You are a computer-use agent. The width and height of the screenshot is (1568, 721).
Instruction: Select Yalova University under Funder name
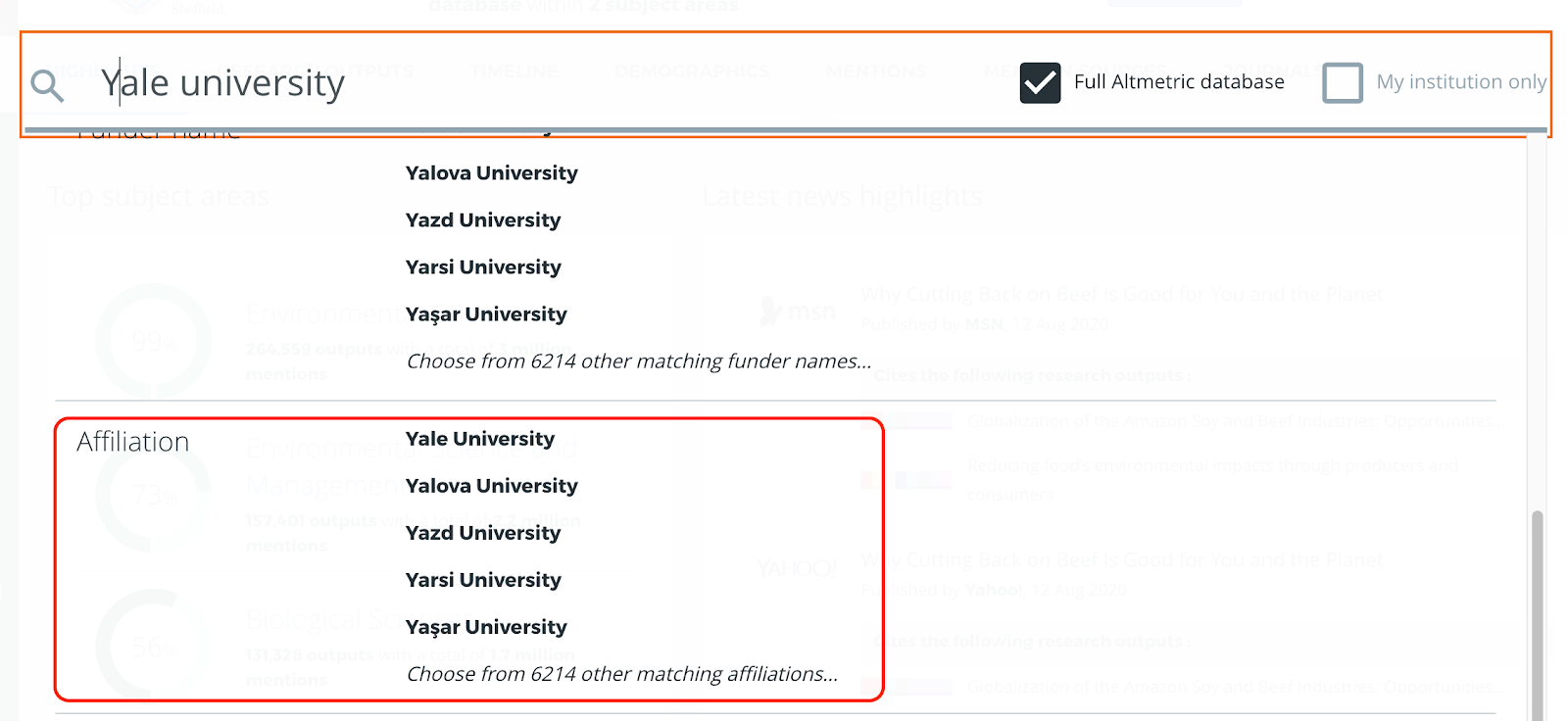[491, 173]
